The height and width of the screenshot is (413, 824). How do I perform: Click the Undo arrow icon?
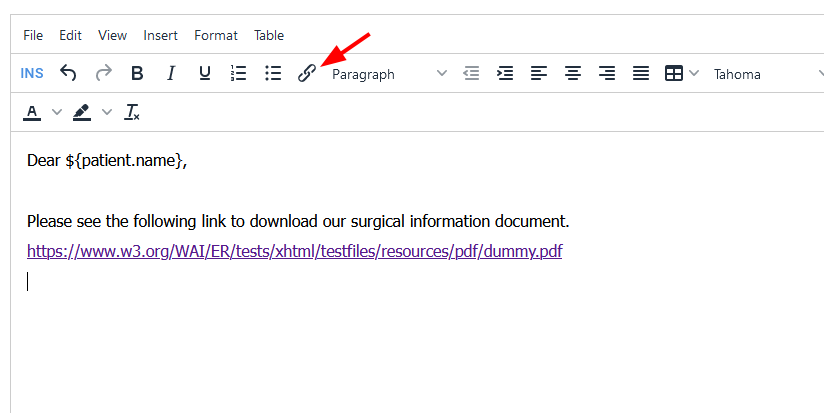click(68, 73)
